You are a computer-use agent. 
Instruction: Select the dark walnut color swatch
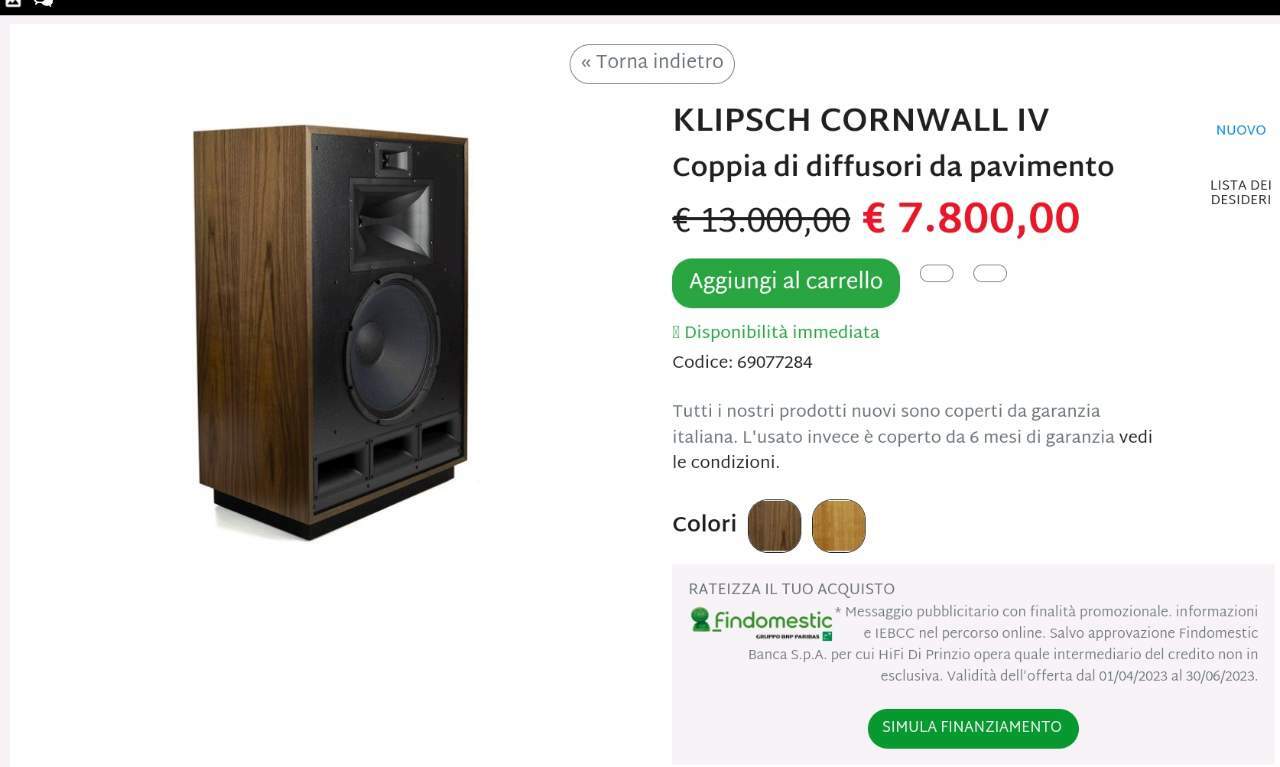[775, 526]
